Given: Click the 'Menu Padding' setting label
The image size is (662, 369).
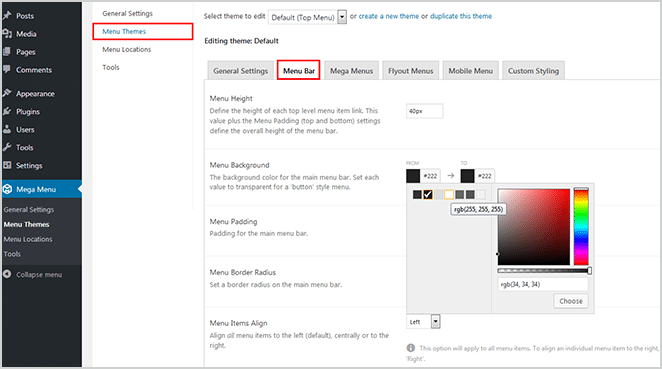Looking at the screenshot, I should point(233,222).
